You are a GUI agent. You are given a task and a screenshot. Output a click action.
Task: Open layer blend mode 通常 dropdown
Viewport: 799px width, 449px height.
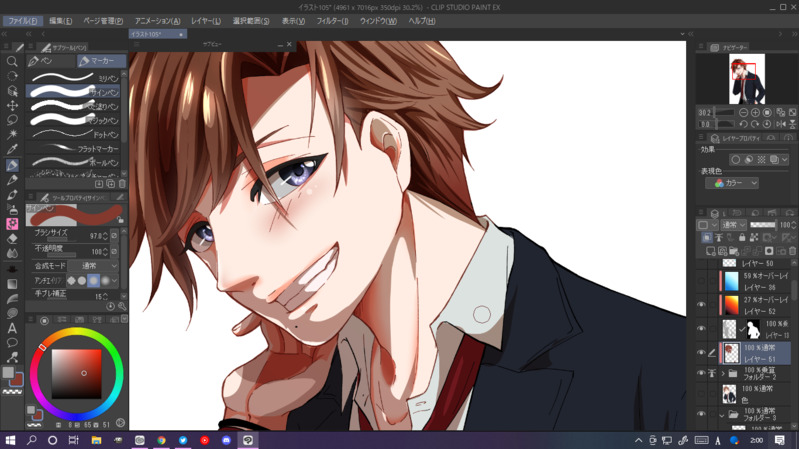pos(734,225)
